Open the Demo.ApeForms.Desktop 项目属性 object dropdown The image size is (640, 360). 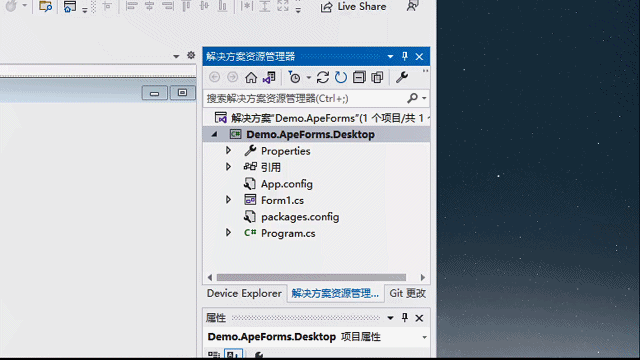pyautogui.click(x=424, y=337)
